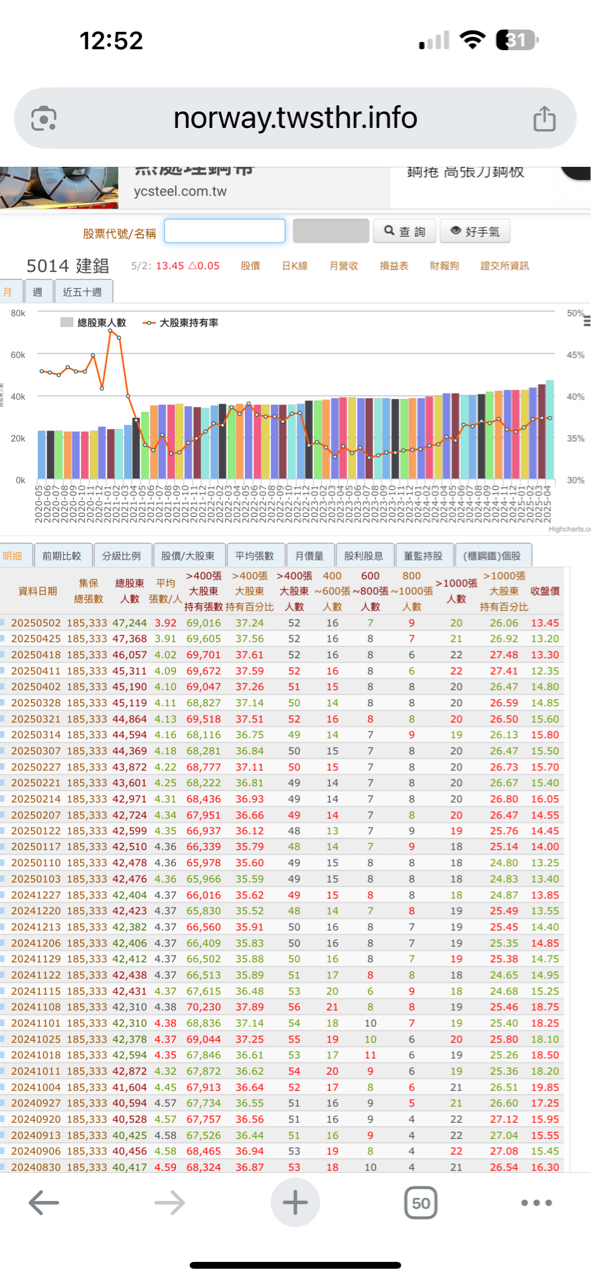Click date 20241108 in the table
The width and height of the screenshot is (591, 1280).
click(36, 1007)
